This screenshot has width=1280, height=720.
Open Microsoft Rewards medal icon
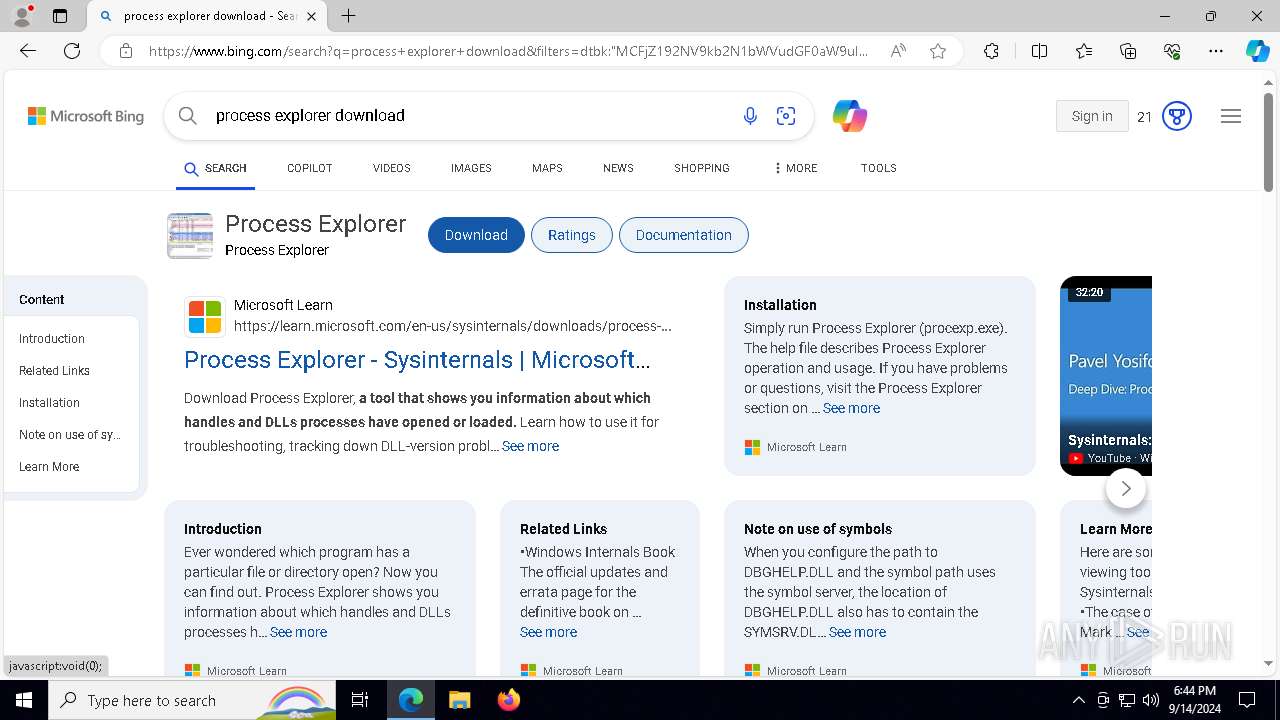1177,116
